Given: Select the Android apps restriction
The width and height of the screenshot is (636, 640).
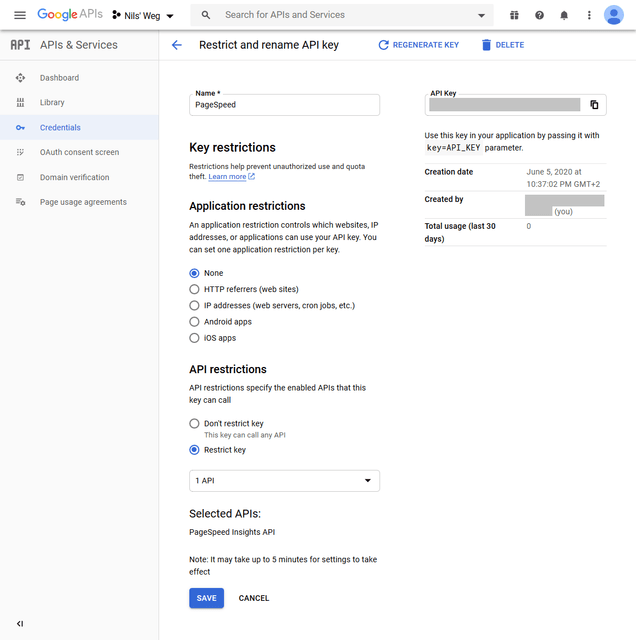Looking at the screenshot, I should [194, 322].
